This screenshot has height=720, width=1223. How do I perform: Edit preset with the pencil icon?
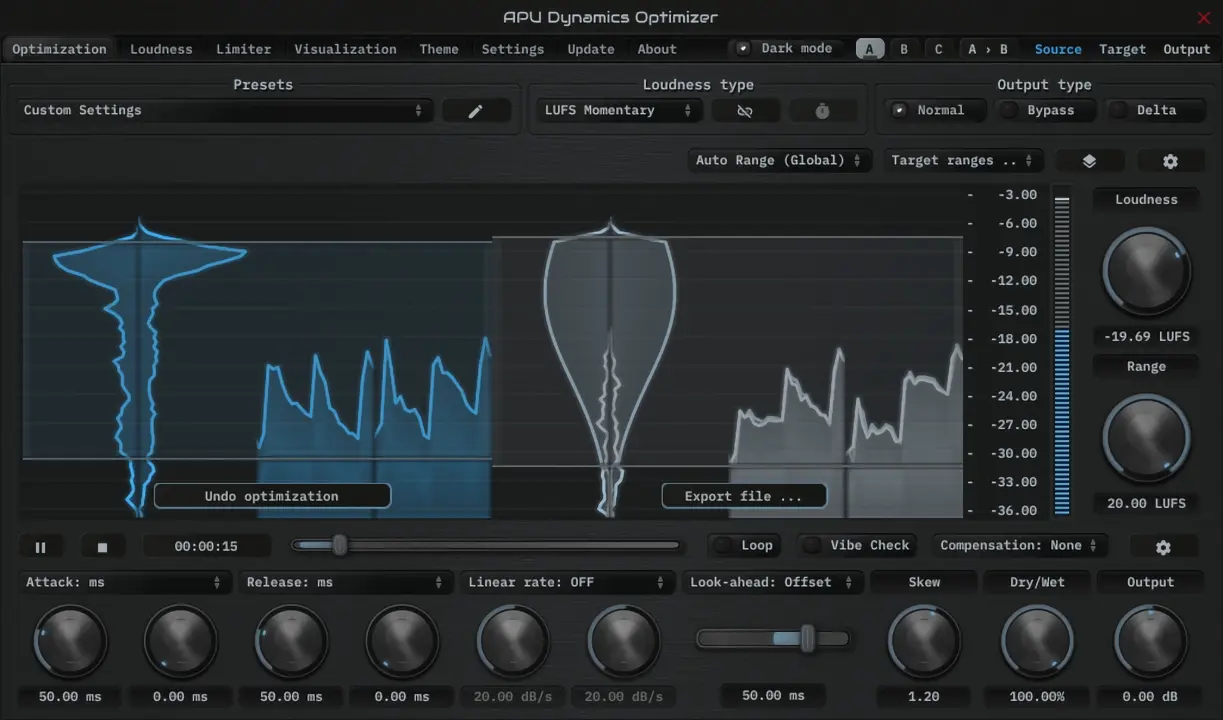tap(476, 111)
